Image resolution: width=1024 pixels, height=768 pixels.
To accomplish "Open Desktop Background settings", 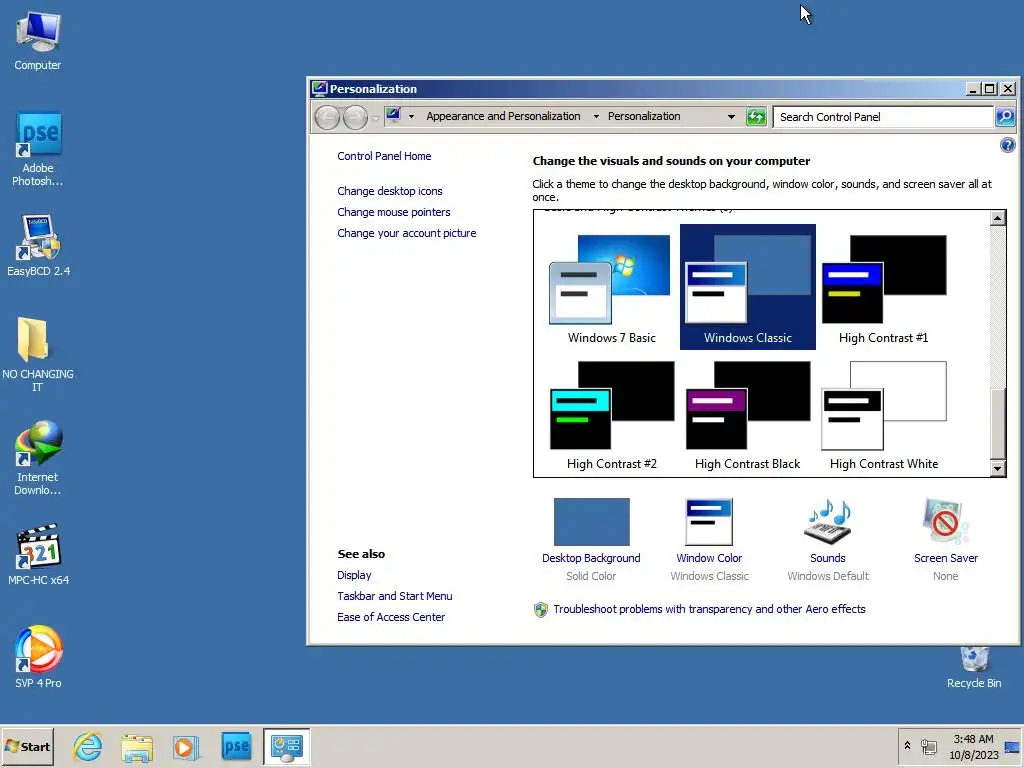I will click(591, 539).
